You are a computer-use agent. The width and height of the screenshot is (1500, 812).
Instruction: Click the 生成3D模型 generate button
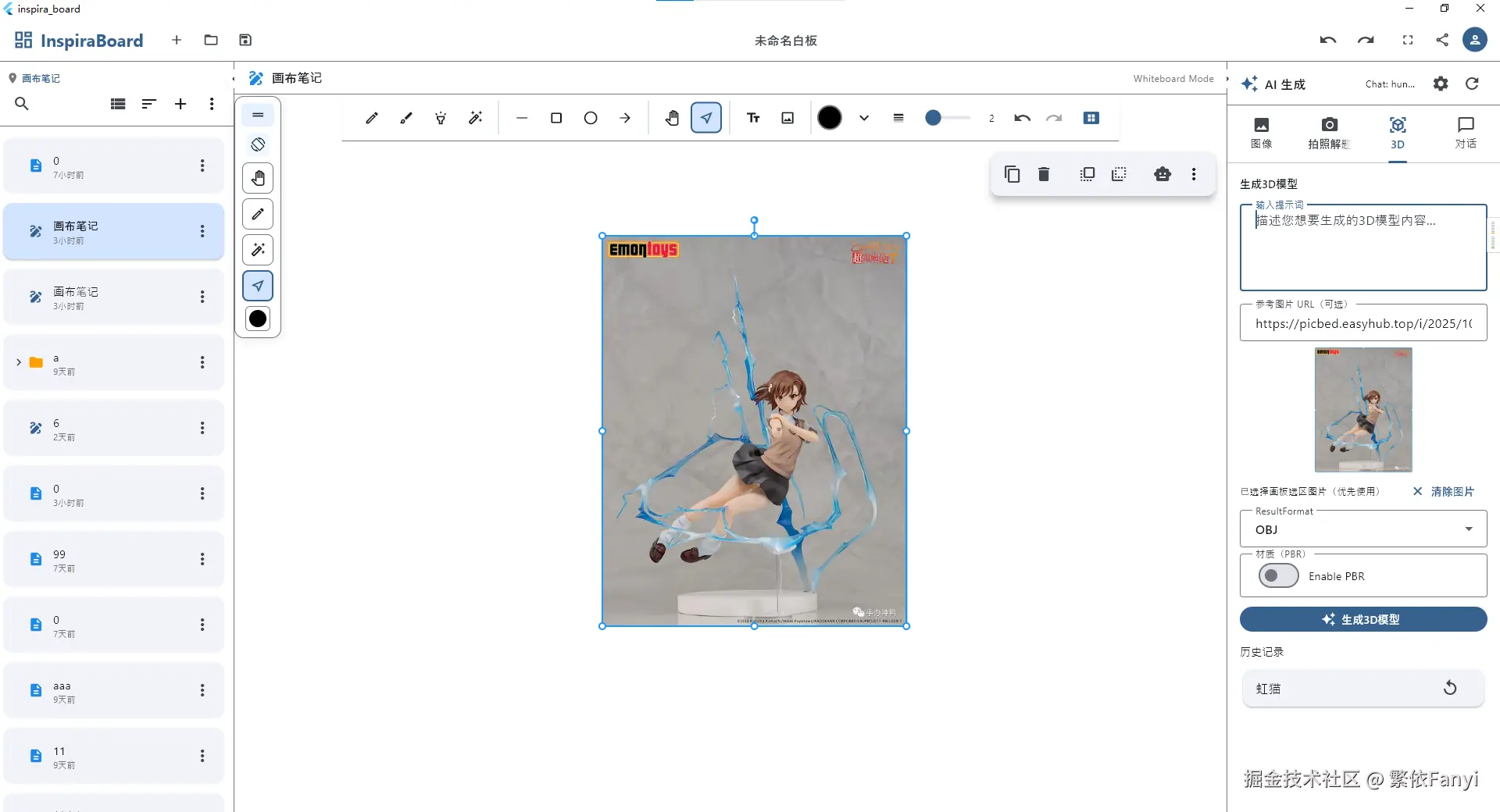pyautogui.click(x=1362, y=619)
